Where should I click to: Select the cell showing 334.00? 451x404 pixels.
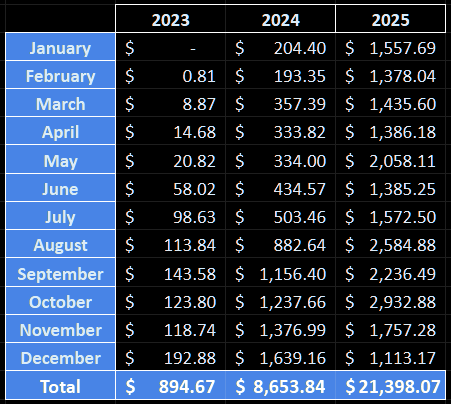coord(280,159)
